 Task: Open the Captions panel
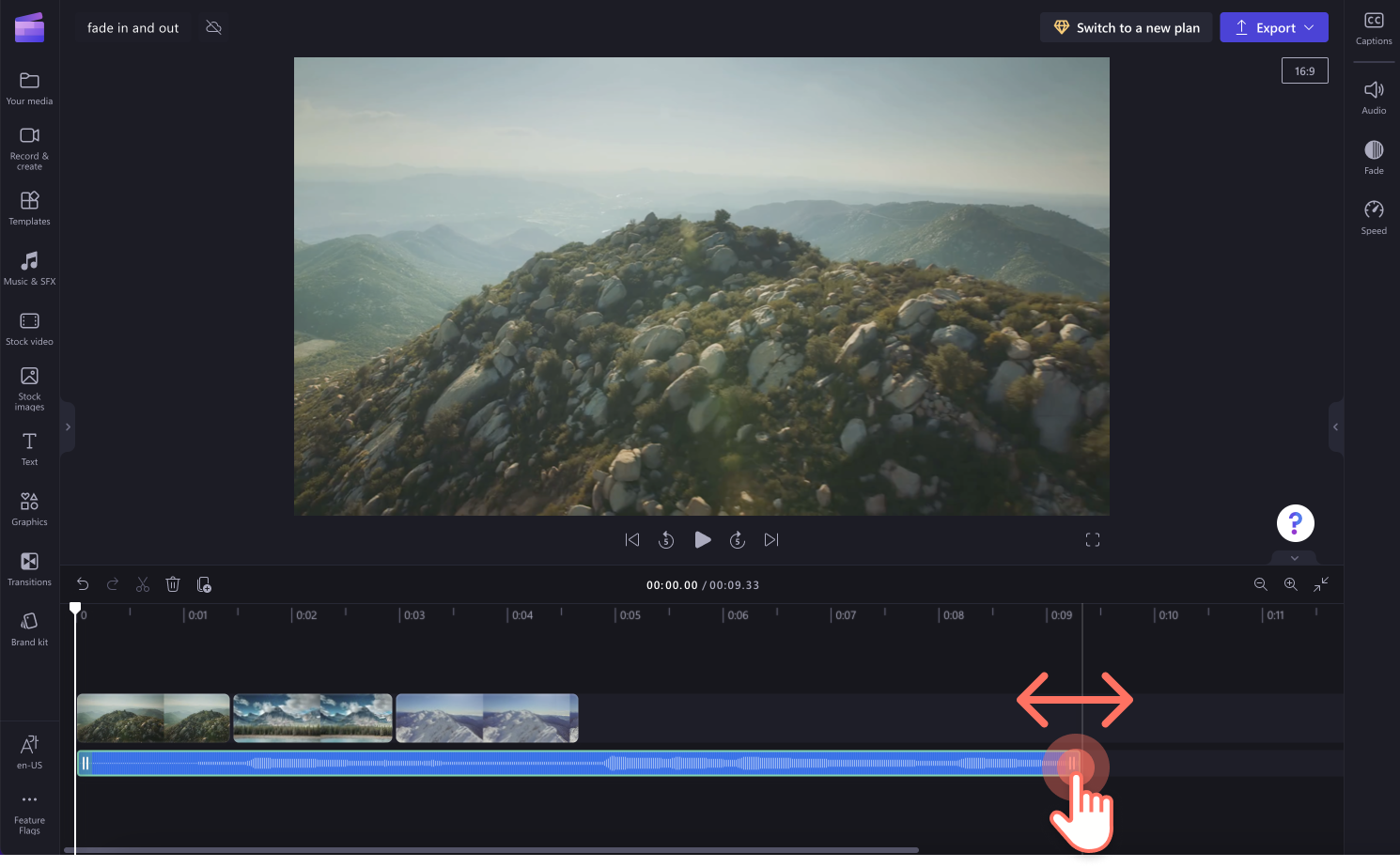1373,25
